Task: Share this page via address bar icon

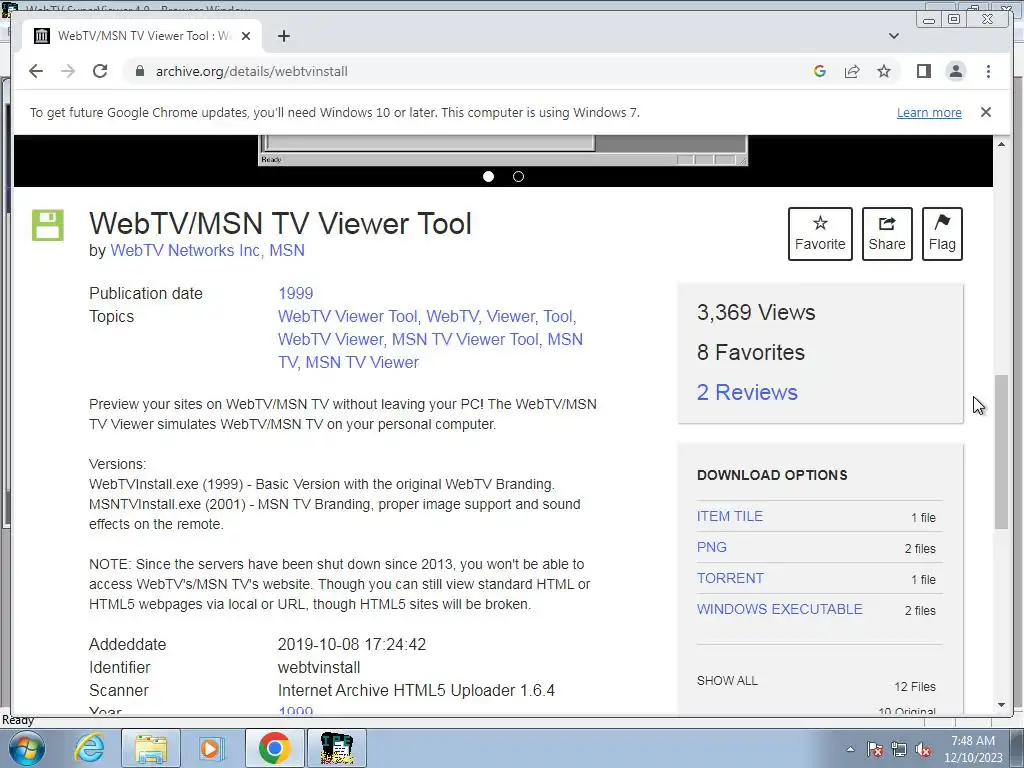Action: tap(852, 71)
